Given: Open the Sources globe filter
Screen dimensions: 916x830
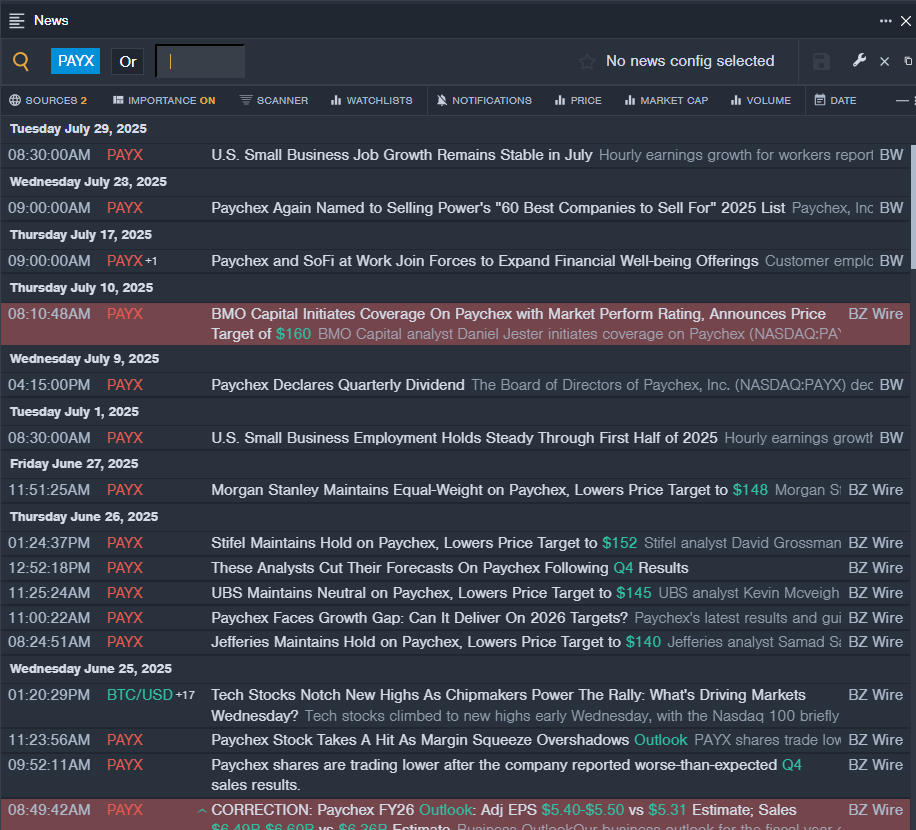Looking at the screenshot, I should point(48,100).
